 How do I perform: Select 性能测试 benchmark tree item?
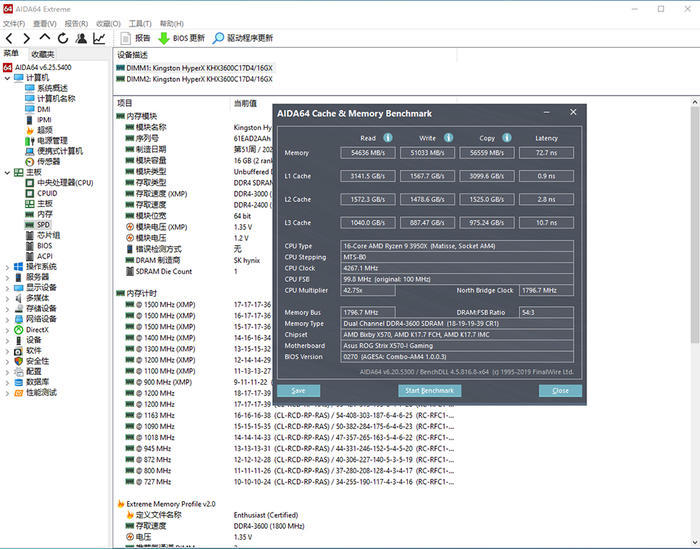click(42, 393)
